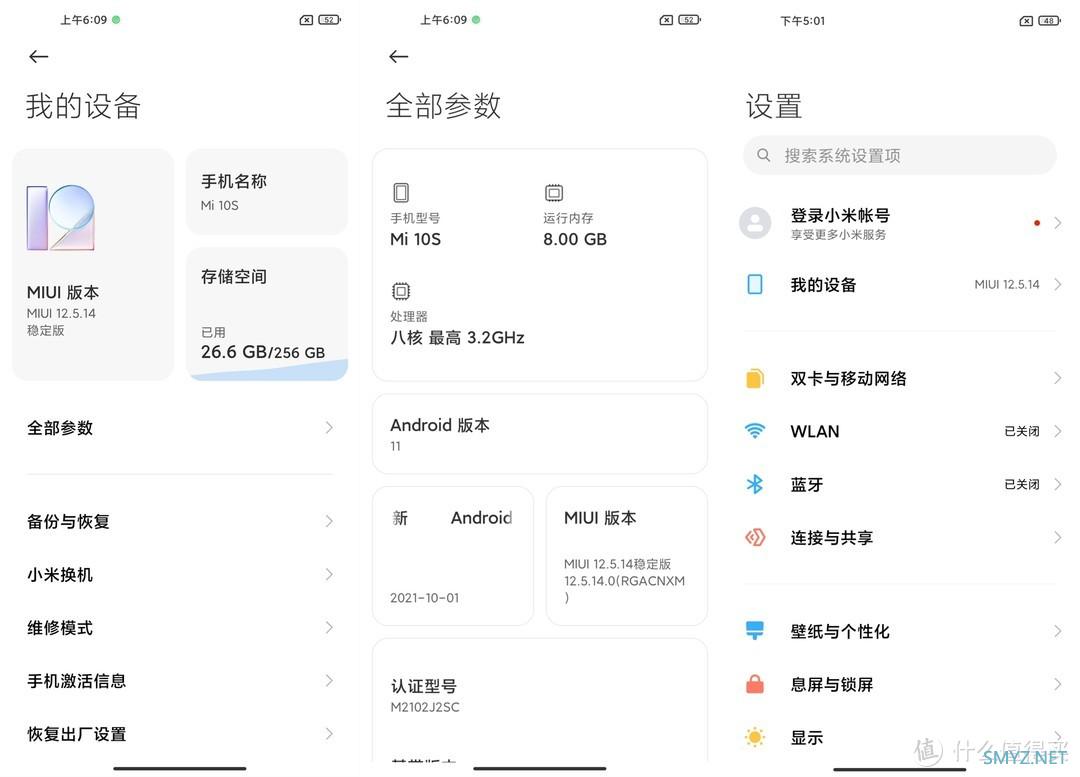Tap the search magnifier icon in settings
Screen dimensions: 1080x777
pos(763,155)
